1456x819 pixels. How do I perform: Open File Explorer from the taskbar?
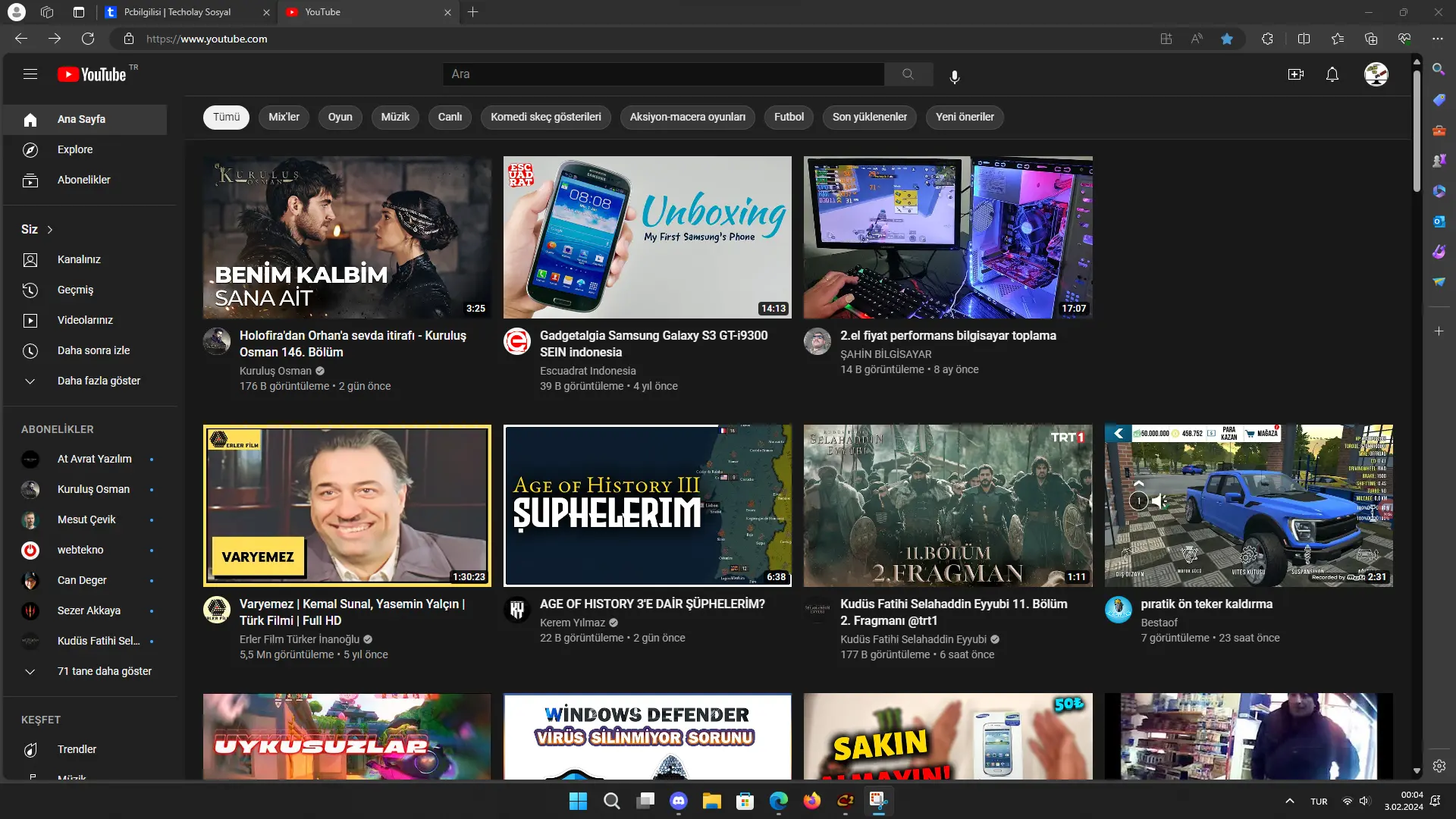tap(711, 801)
